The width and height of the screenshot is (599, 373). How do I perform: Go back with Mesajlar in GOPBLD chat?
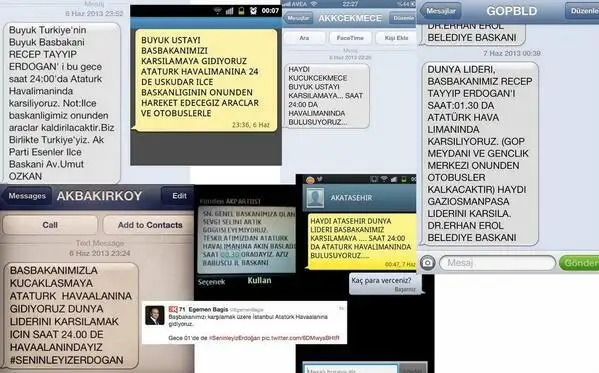tap(440, 11)
